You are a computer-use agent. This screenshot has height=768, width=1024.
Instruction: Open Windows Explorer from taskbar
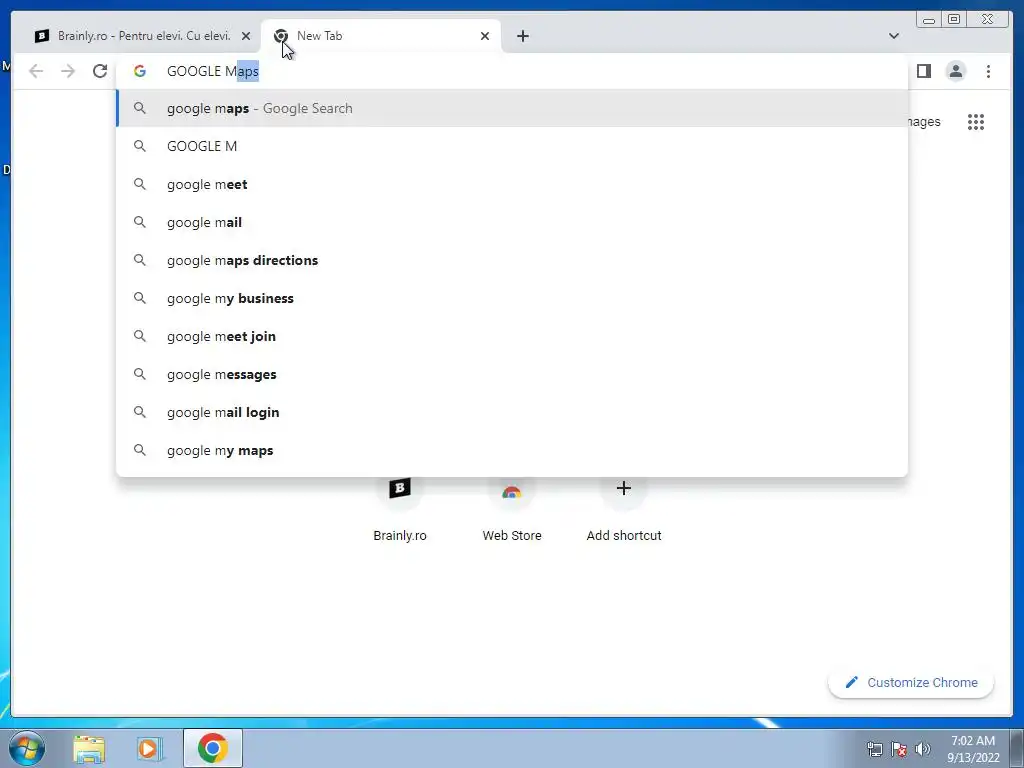click(89, 748)
